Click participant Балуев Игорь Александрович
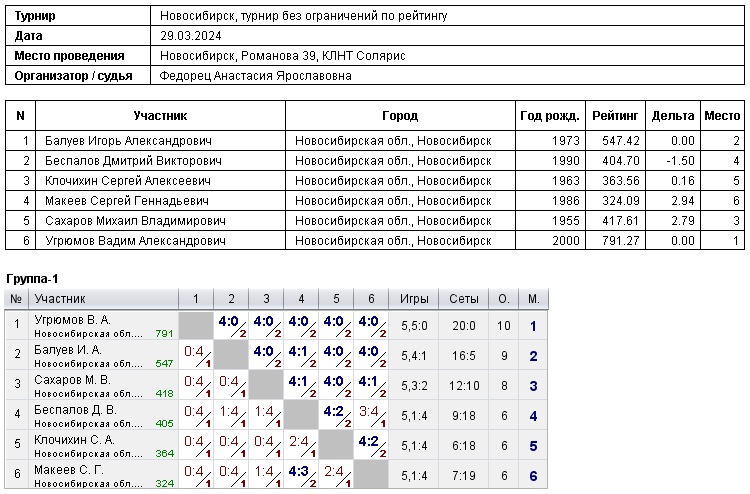The image size is (750, 494). 128,141
